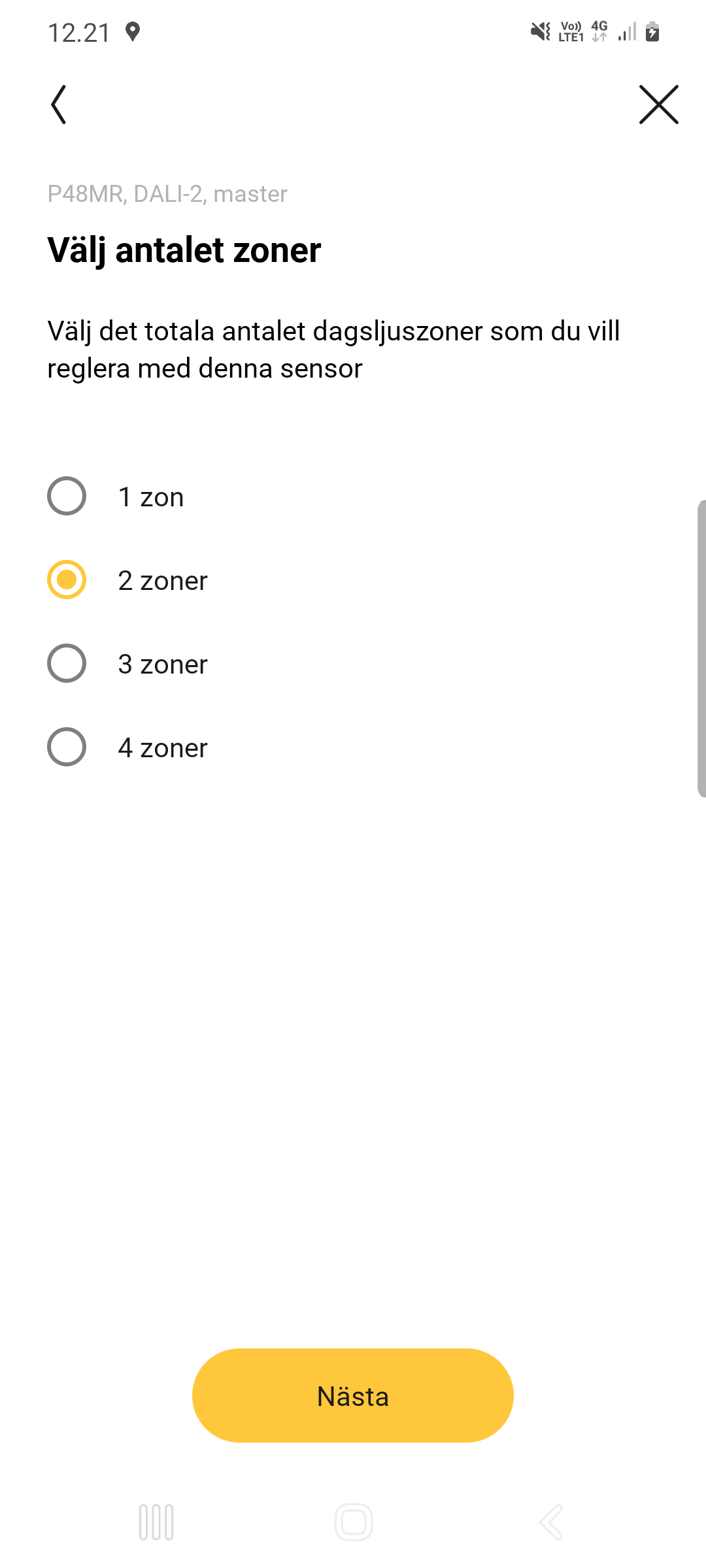
Task: Tap the '4 zoner' option label
Action: pos(163,748)
